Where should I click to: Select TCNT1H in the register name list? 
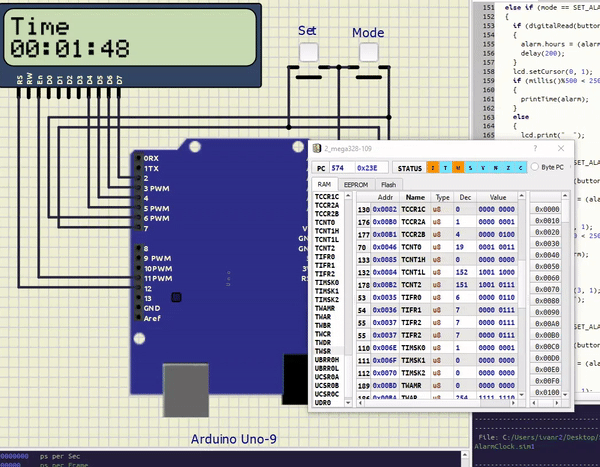click(327, 231)
